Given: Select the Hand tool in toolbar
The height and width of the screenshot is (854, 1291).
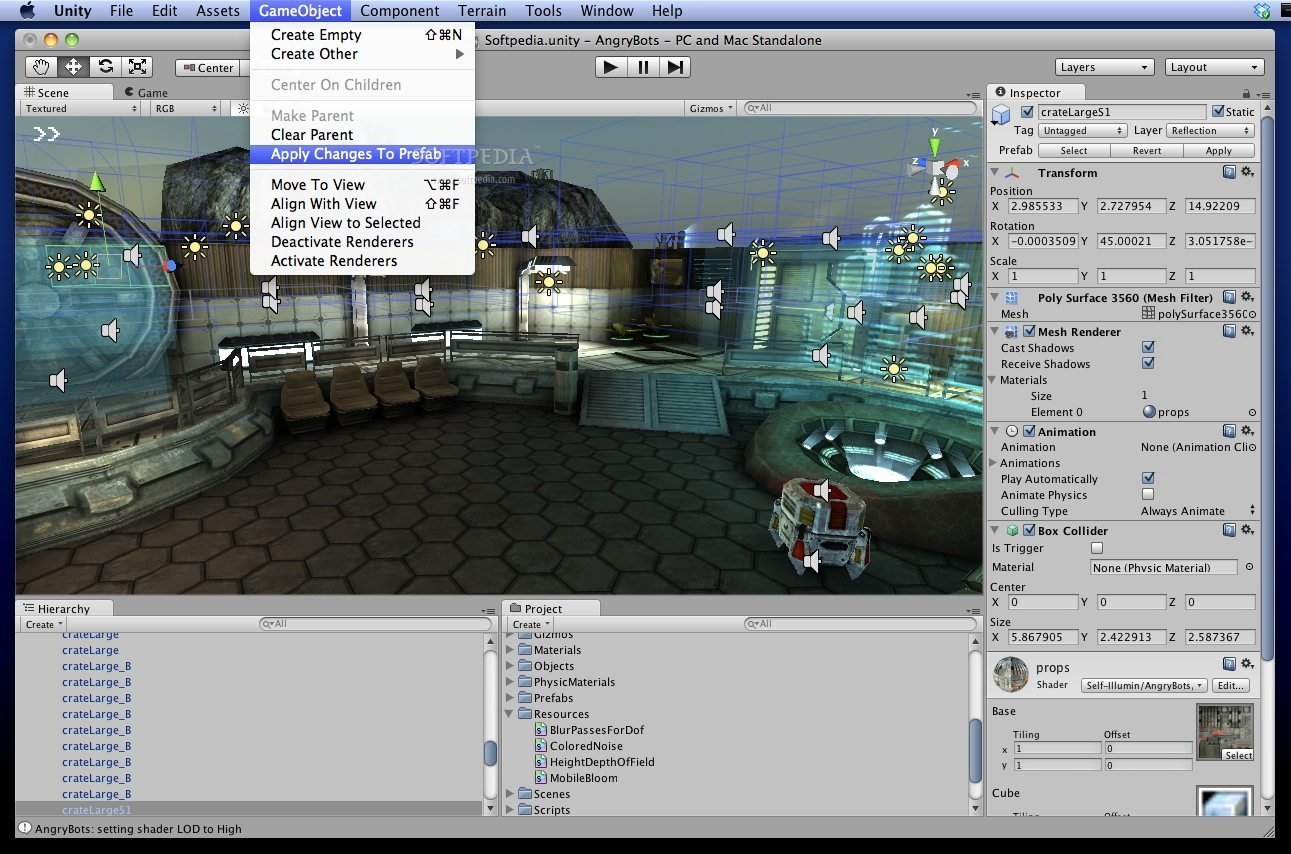Looking at the screenshot, I should (41, 67).
